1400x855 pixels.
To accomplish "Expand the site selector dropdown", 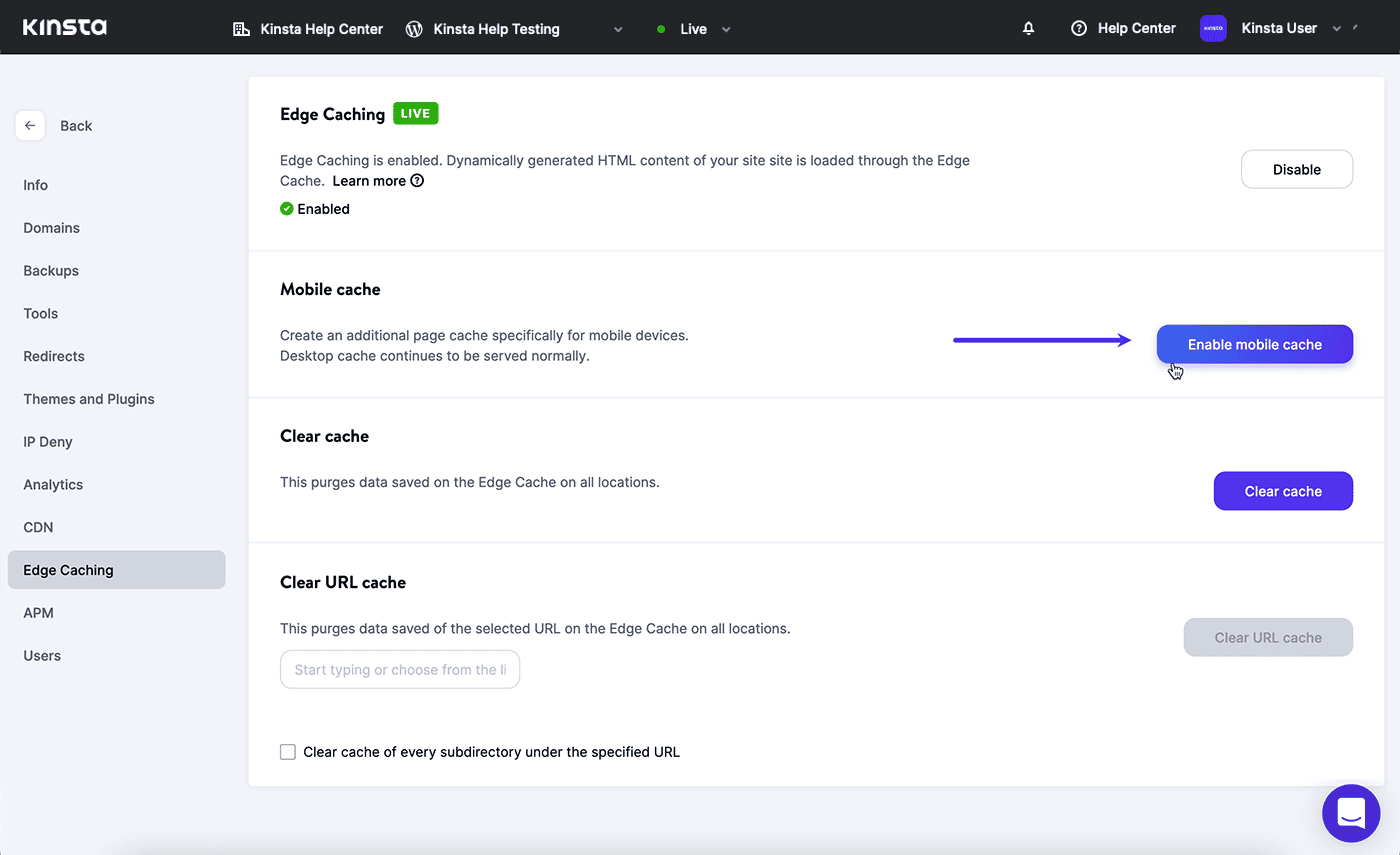I will coord(618,29).
